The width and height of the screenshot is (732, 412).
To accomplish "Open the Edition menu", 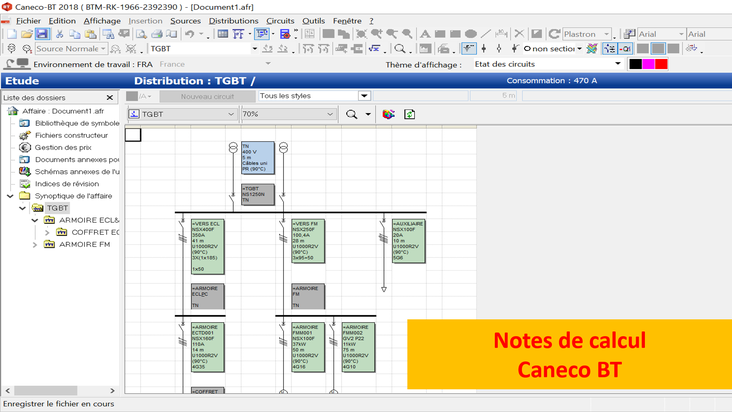I will point(62,21).
